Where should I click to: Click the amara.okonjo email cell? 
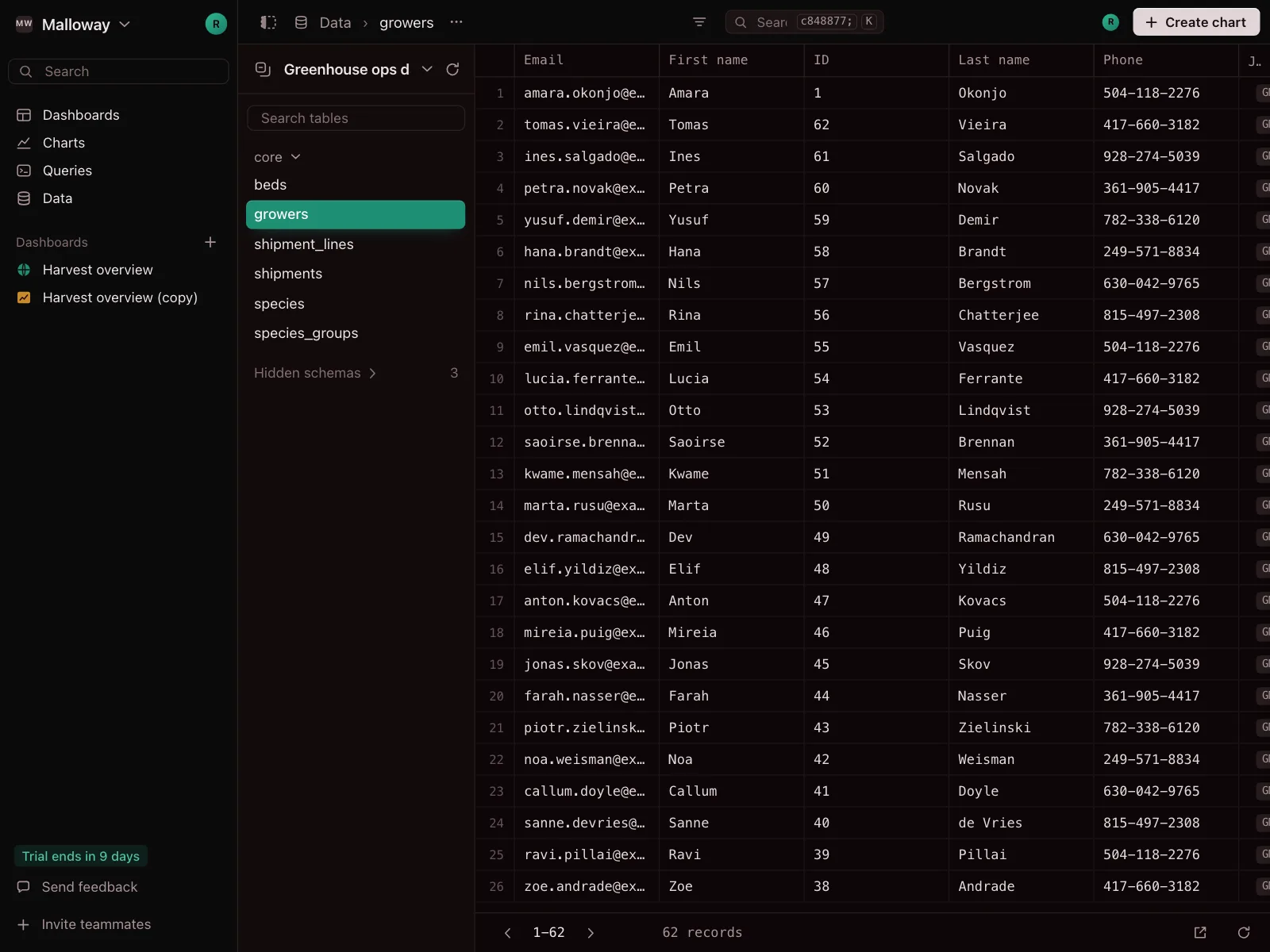[587, 93]
